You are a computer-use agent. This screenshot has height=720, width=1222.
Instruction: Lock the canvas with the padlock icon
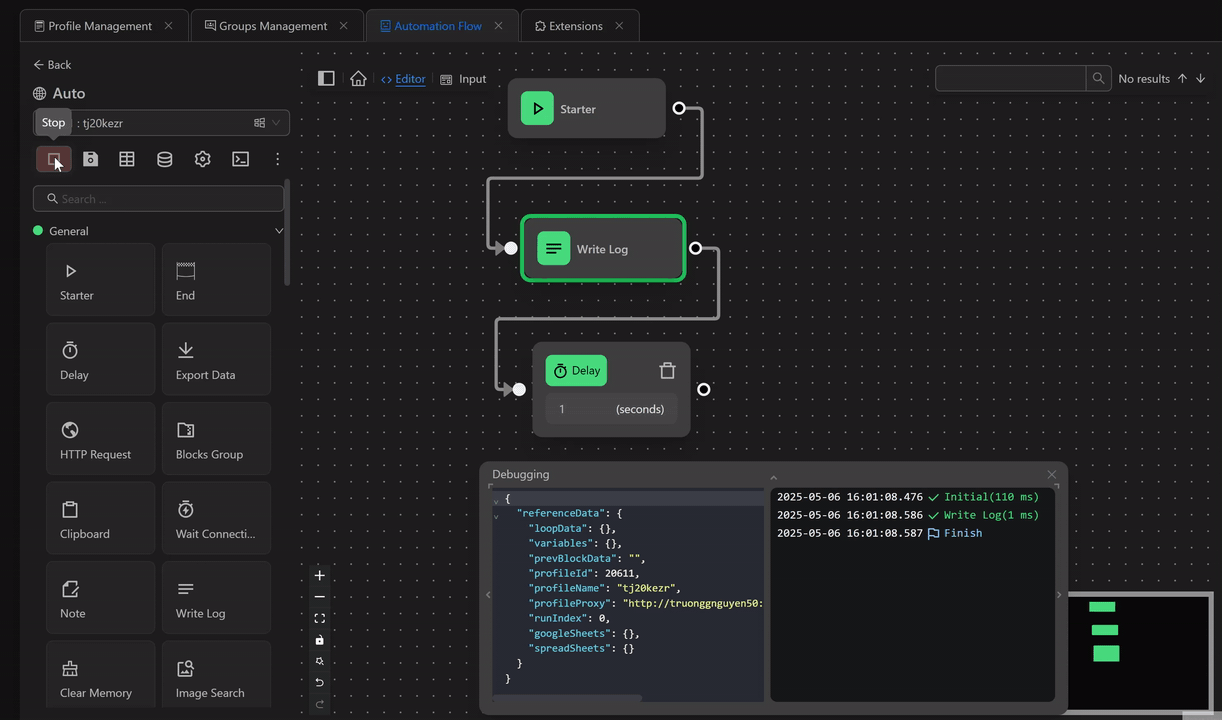319,640
